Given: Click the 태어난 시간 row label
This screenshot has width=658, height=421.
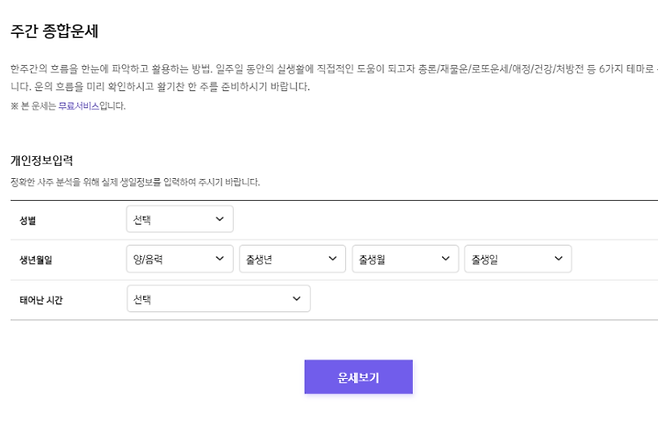Looking at the screenshot, I should coord(41,300).
